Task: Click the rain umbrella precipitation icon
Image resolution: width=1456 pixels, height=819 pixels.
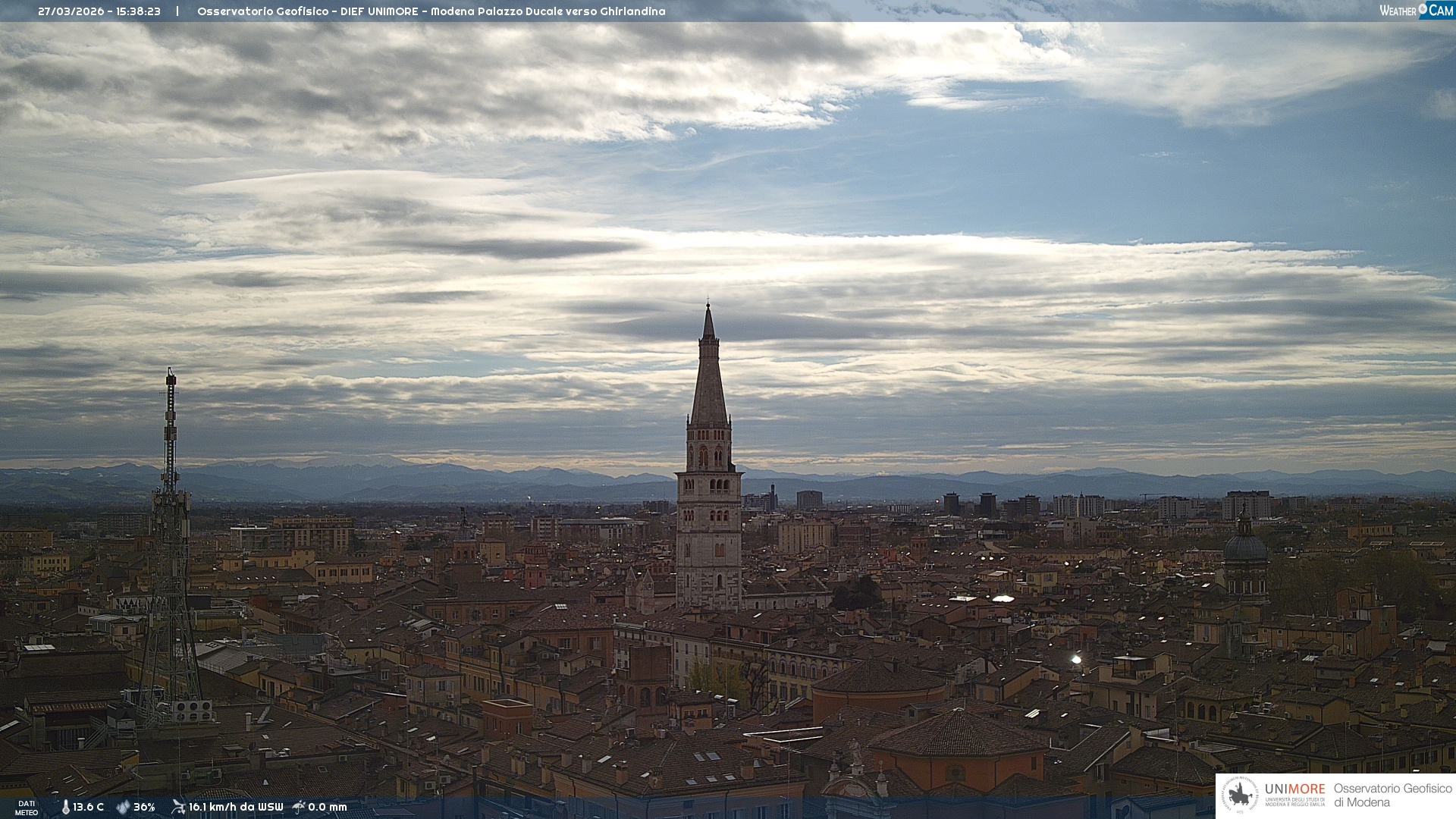Action: tap(299, 807)
